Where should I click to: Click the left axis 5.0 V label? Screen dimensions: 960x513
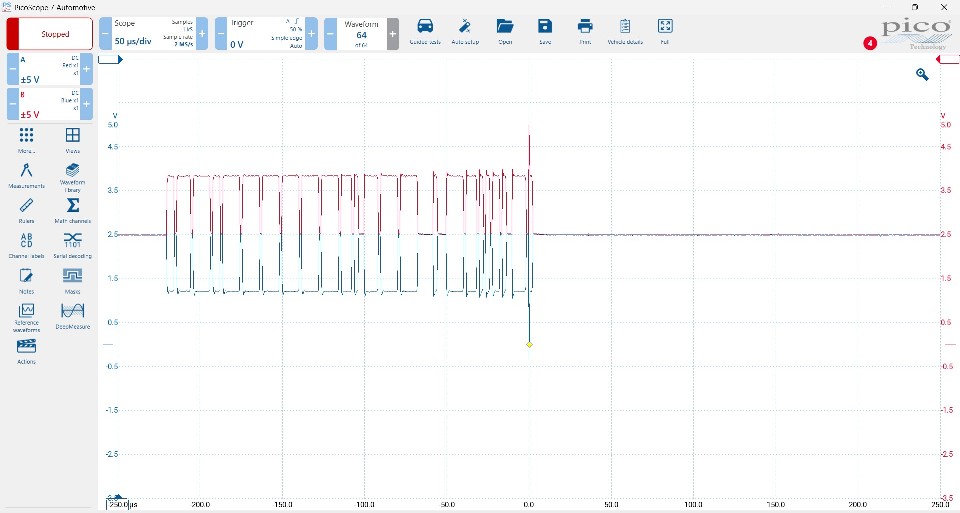[113, 125]
